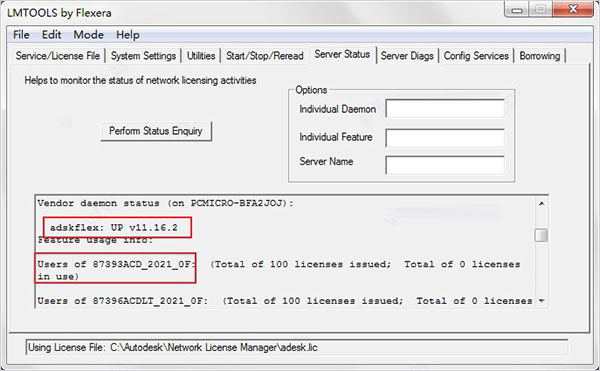Viewport: 600px width, 371px height.
Task: Click the adskflex: UP v11.16.2 line
Action: click(114, 228)
